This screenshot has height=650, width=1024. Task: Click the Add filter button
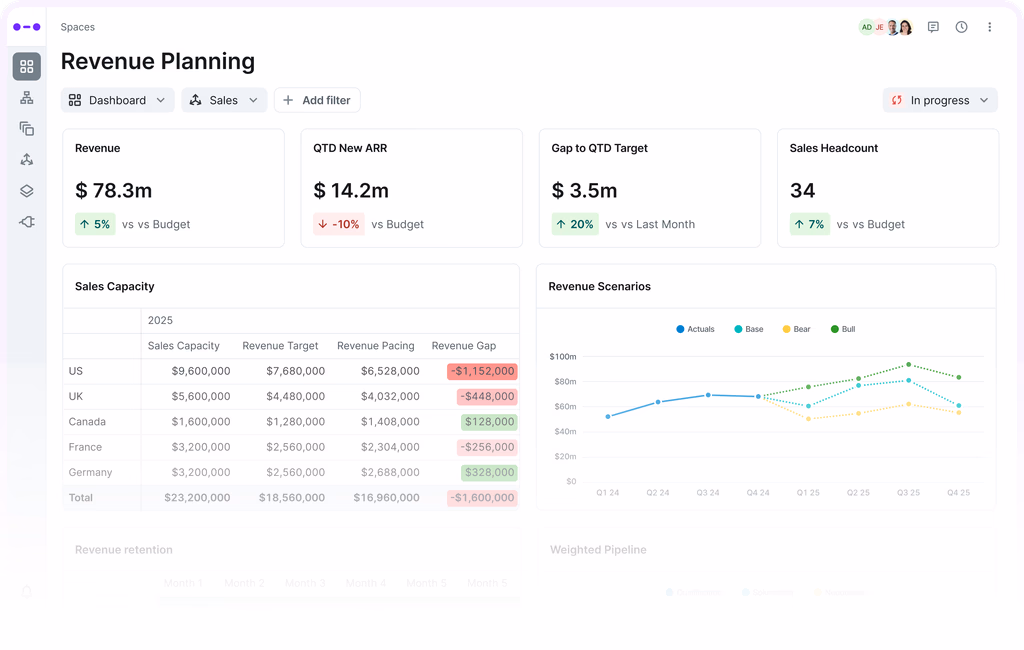317,100
